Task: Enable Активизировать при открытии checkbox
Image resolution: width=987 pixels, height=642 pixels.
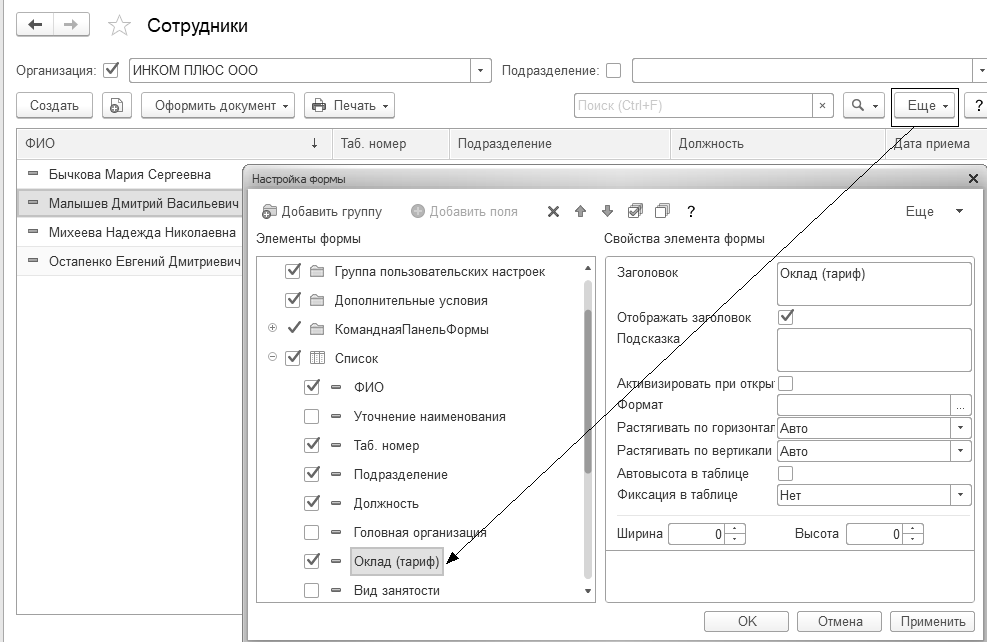Action: [786, 383]
